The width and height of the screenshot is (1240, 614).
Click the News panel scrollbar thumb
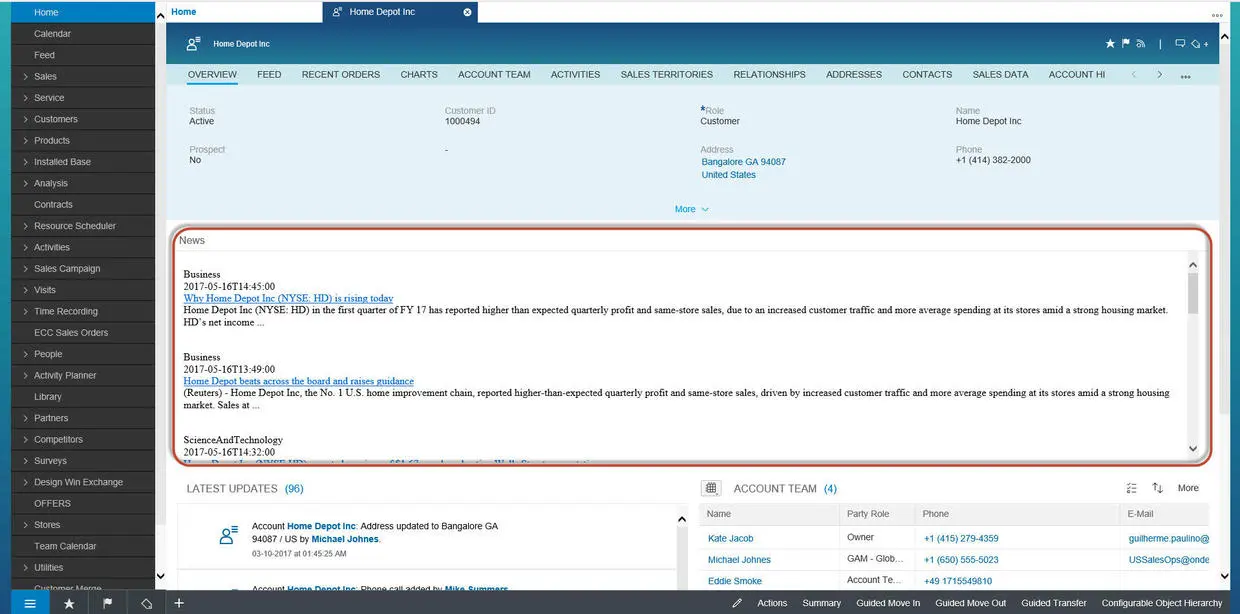click(x=1193, y=293)
